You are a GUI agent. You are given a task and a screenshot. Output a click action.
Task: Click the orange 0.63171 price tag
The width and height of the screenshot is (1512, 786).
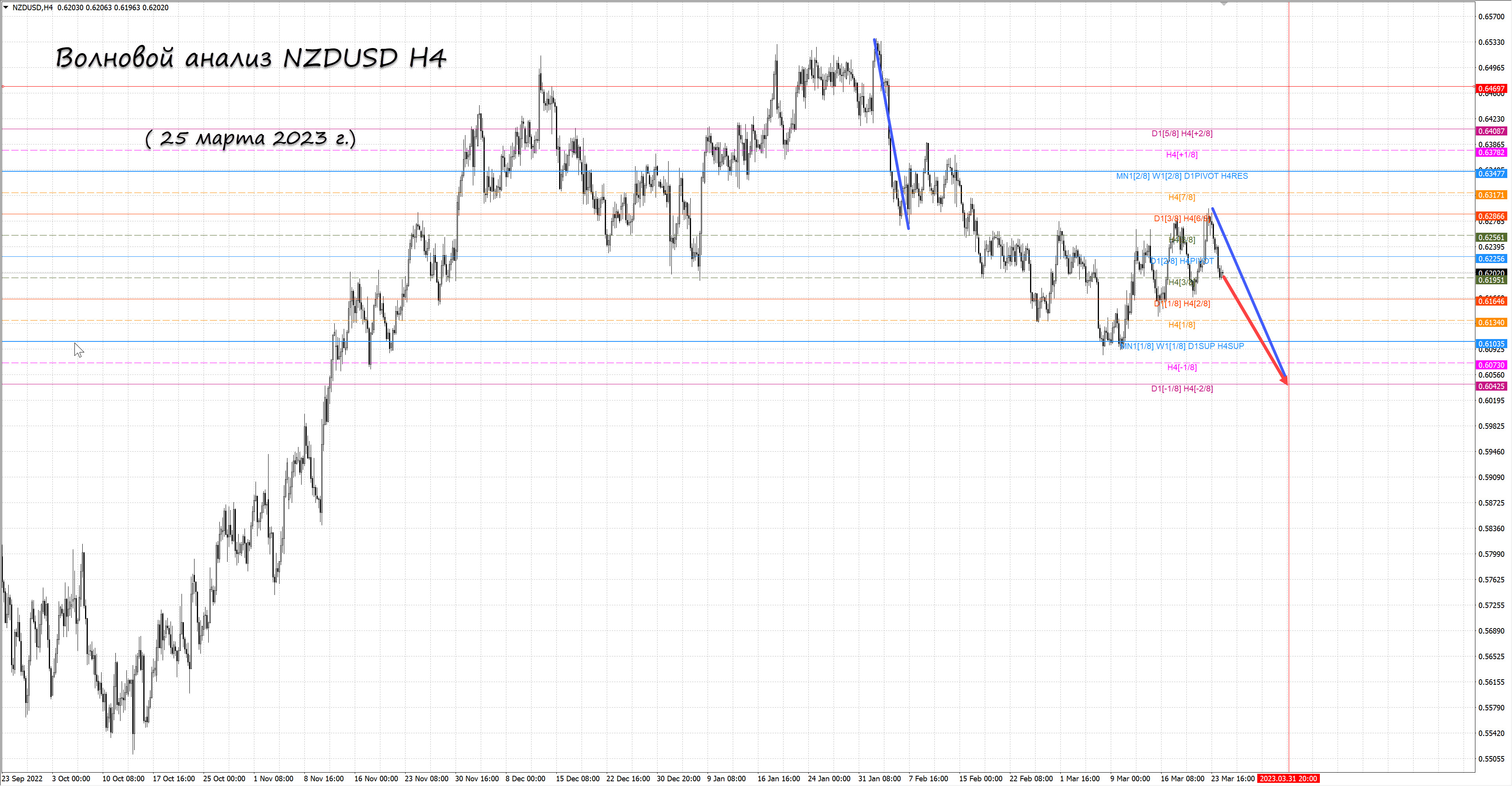pyautogui.click(x=1491, y=195)
